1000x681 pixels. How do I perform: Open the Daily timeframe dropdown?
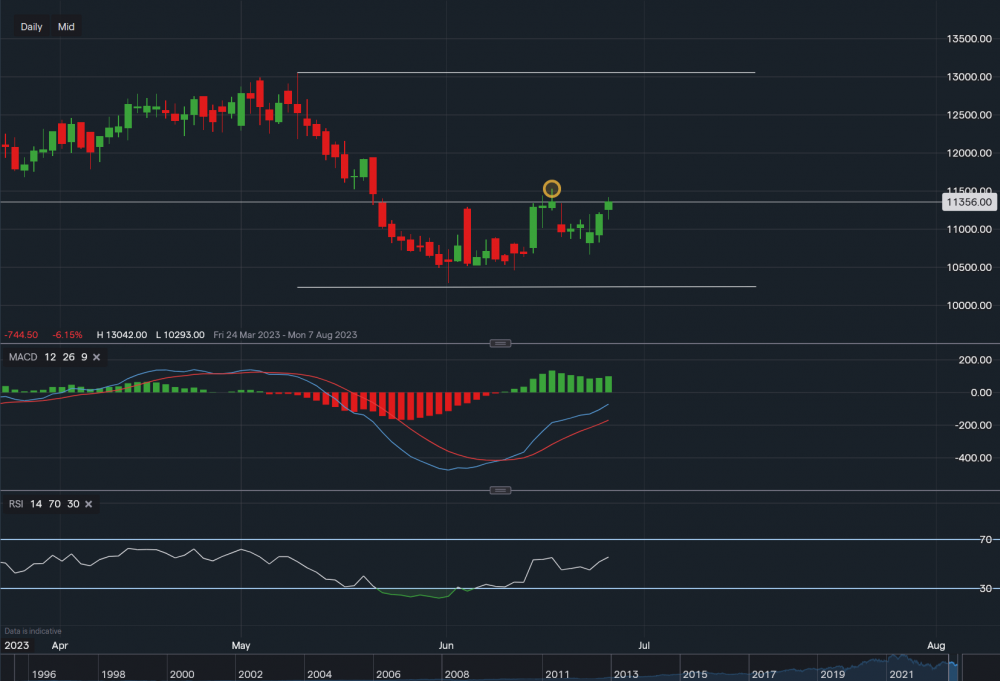[x=31, y=27]
